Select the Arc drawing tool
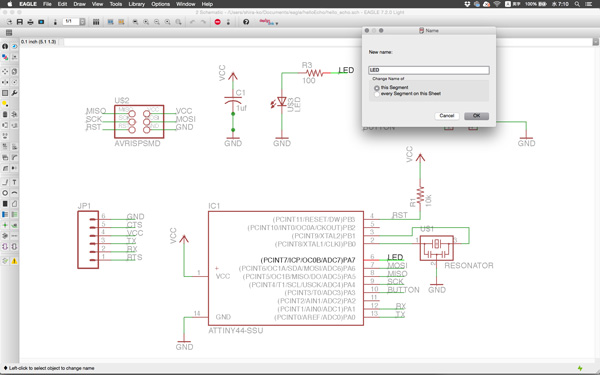This screenshot has height=375, width=600. [x=14, y=193]
